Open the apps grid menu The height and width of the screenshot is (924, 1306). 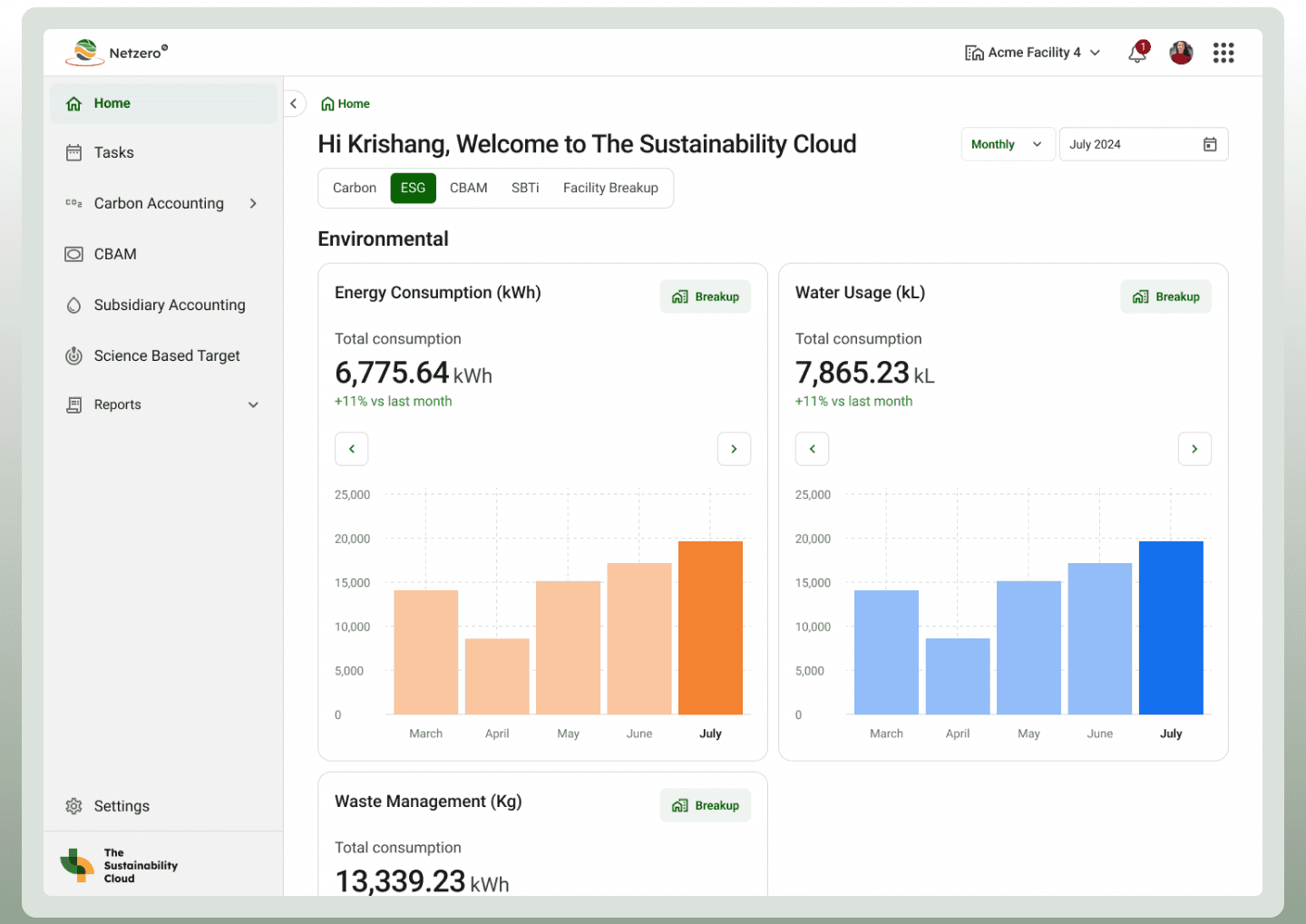1223,53
